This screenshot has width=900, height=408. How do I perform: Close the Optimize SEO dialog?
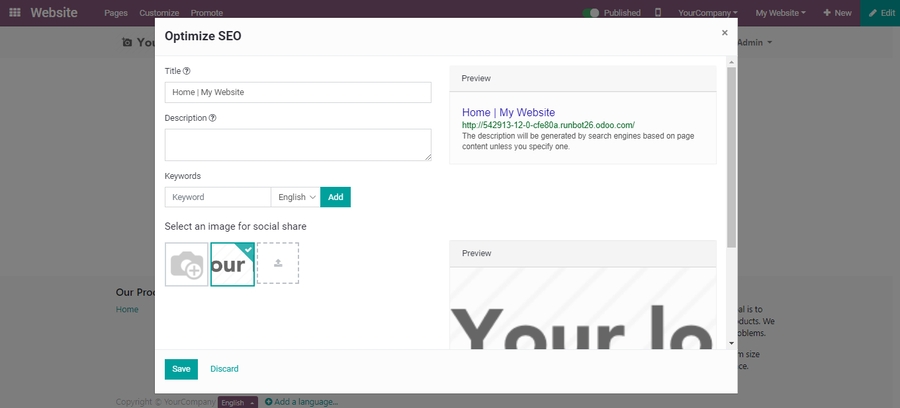[725, 33]
